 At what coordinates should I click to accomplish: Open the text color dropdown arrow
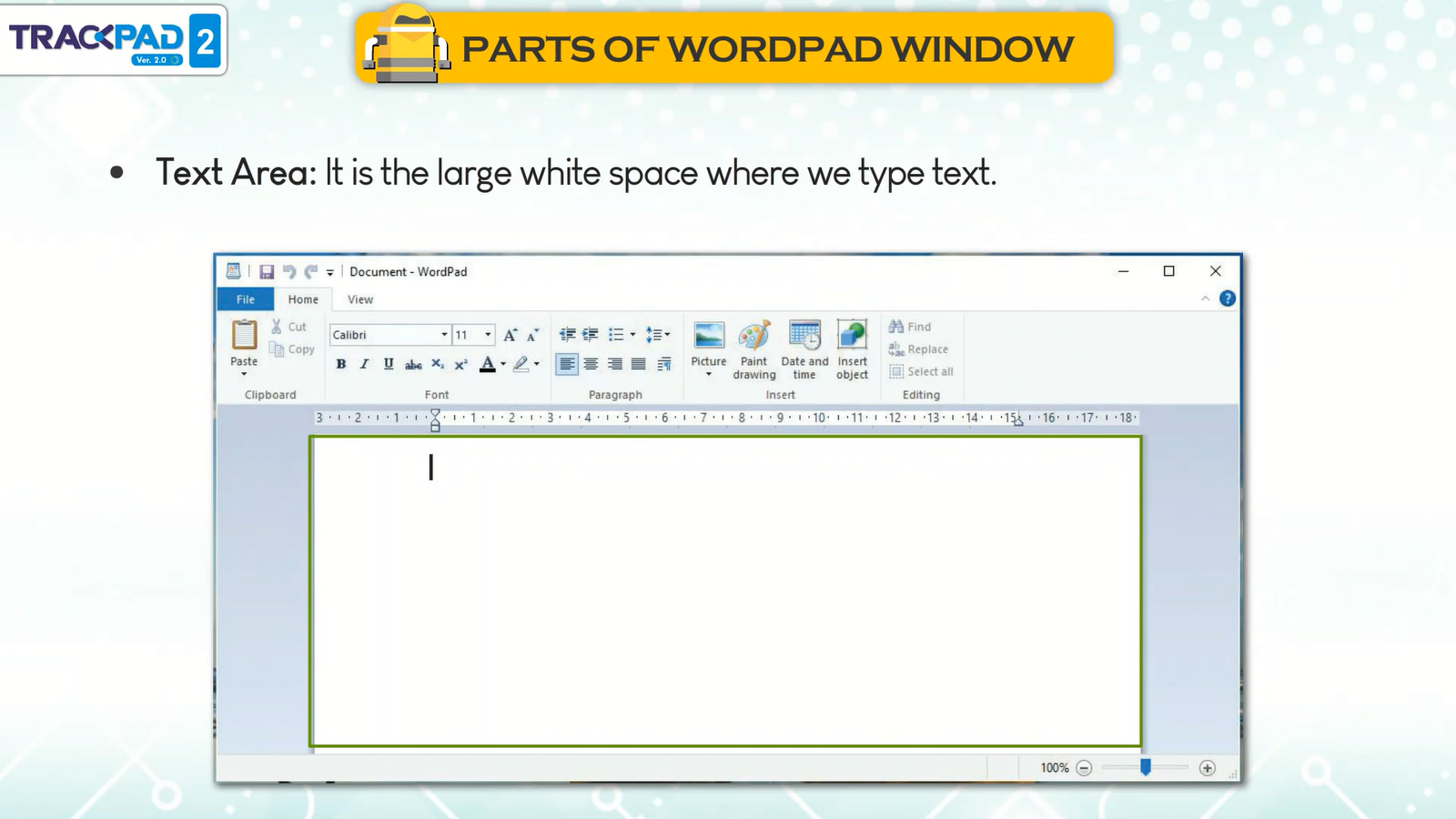503,364
